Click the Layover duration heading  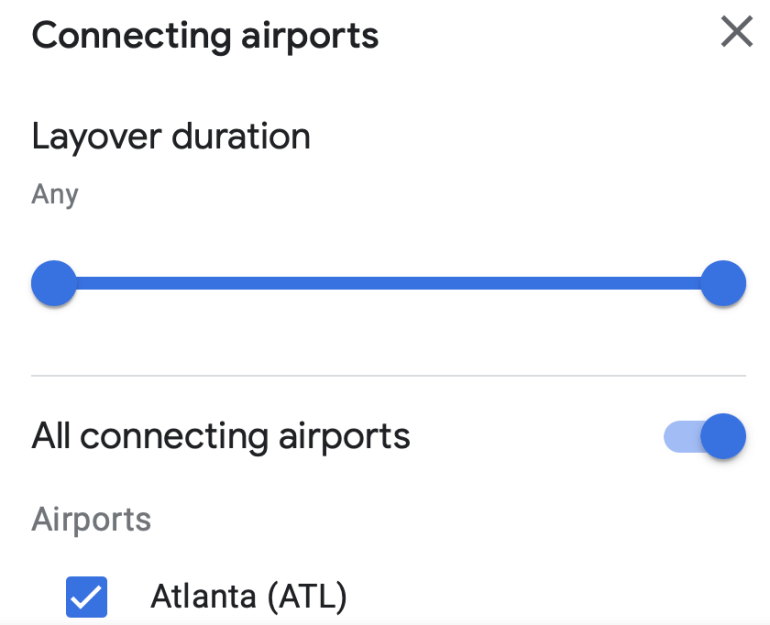tap(171, 136)
